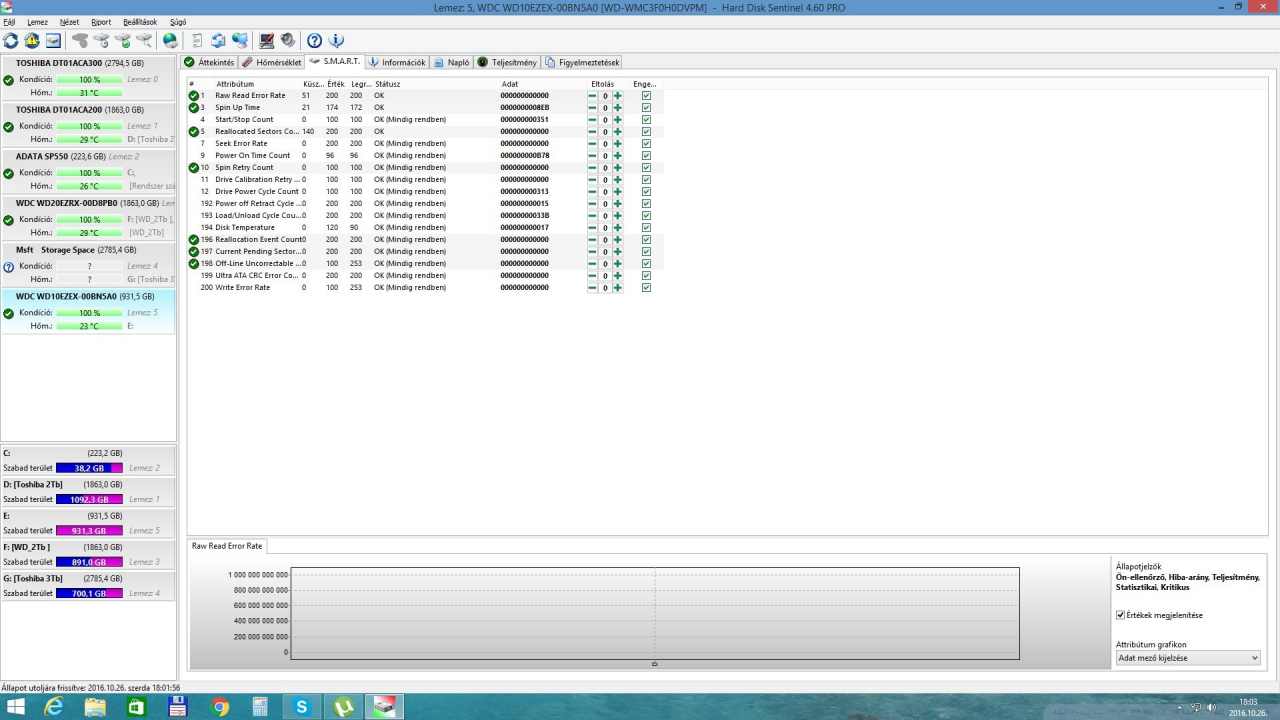Click the blue info about icon in toolbar
This screenshot has width=1280, height=720.
click(336, 41)
